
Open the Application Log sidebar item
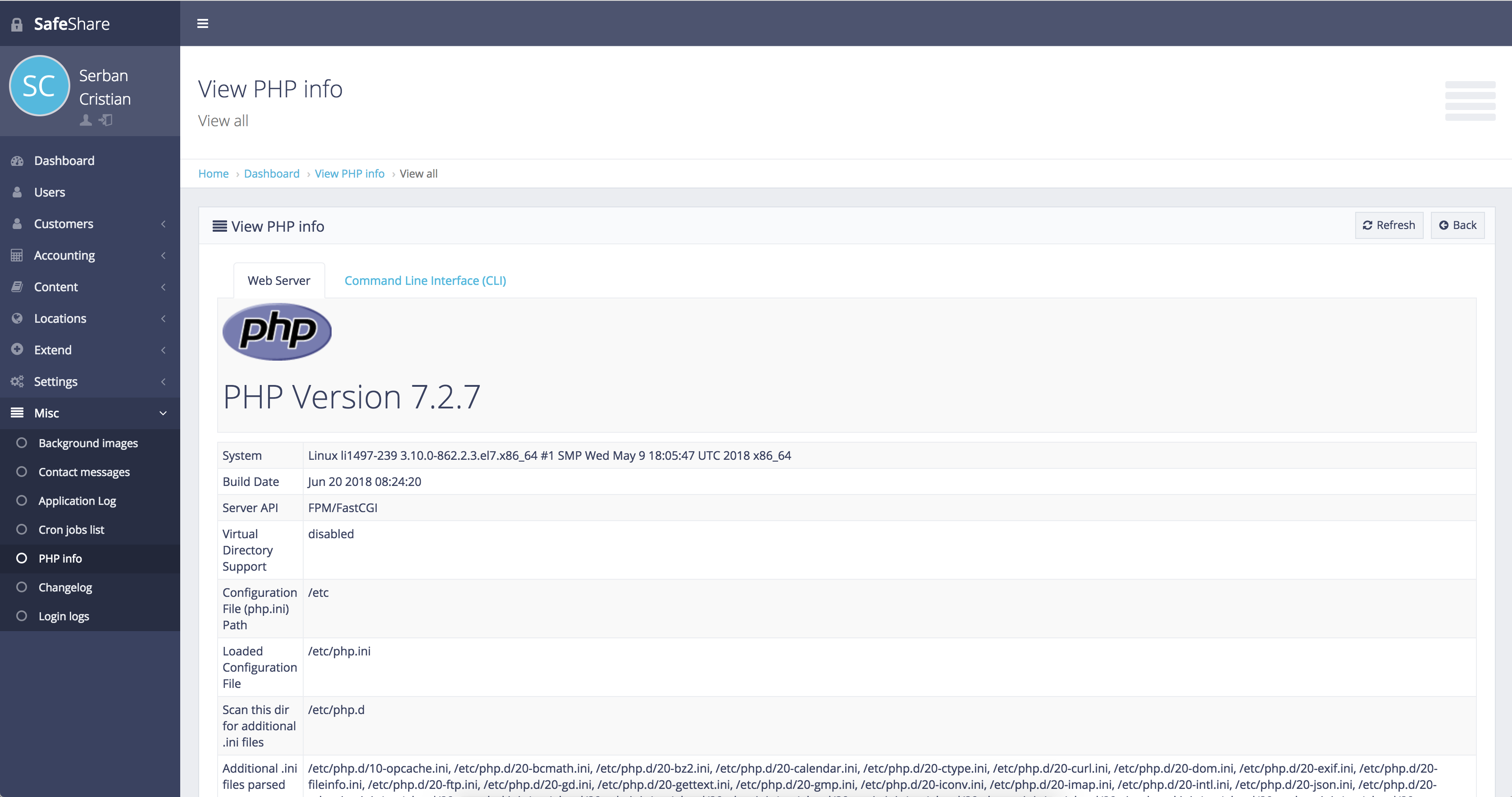90,501
